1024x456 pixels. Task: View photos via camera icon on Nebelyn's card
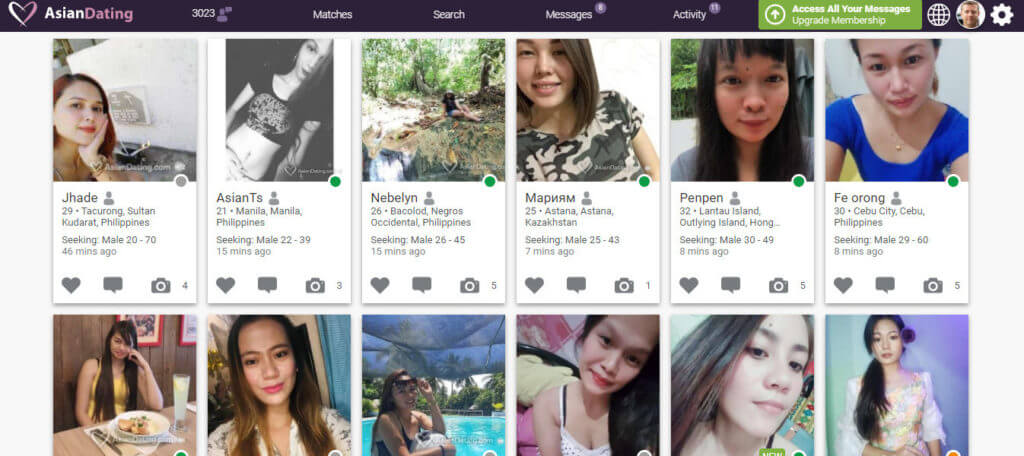(x=470, y=285)
